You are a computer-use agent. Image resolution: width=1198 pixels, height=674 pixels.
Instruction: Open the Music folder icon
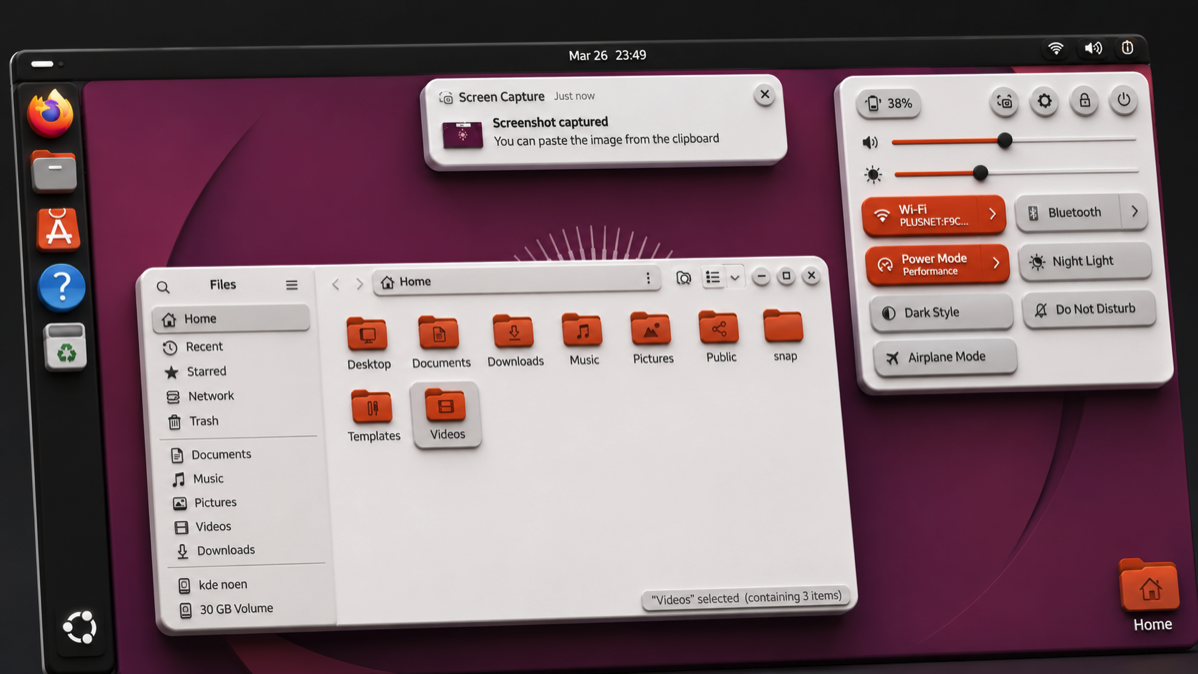click(583, 330)
